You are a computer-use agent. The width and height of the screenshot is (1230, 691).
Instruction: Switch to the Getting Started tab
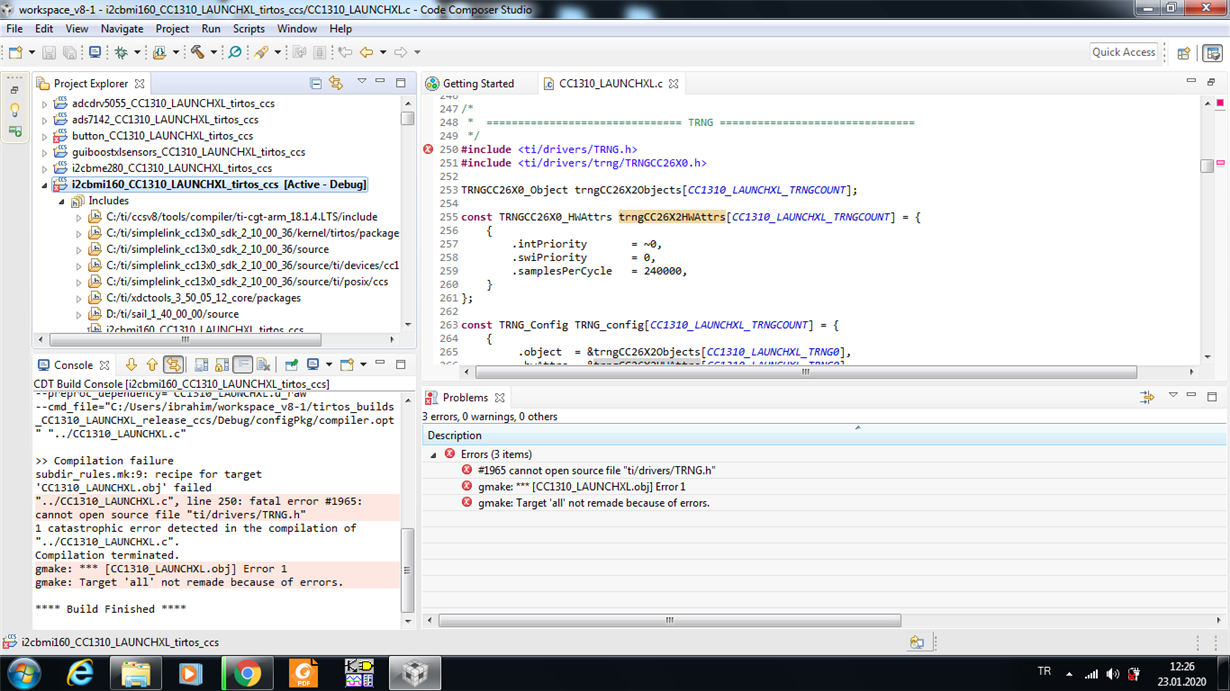[x=477, y=83]
